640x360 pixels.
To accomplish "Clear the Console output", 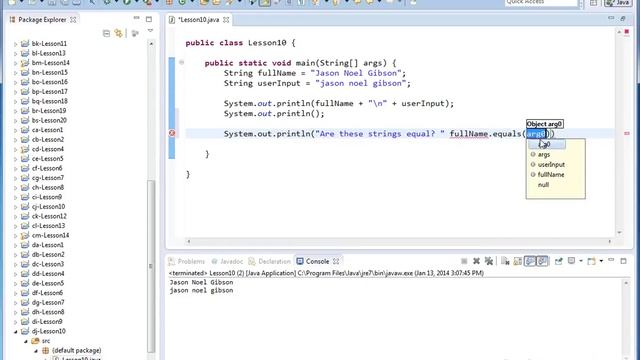I will point(505,261).
